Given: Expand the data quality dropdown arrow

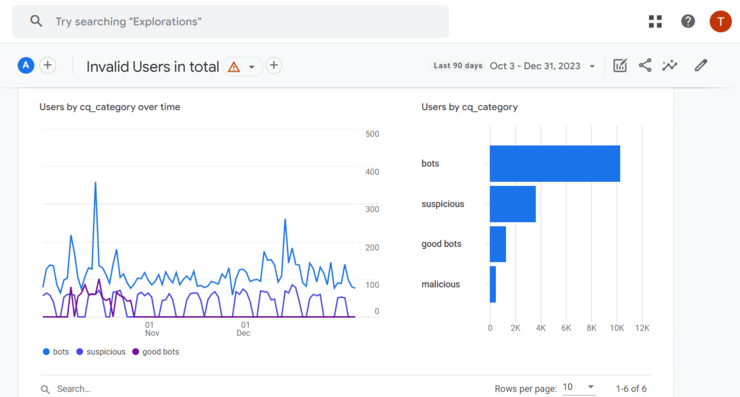Looking at the screenshot, I should [252, 67].
